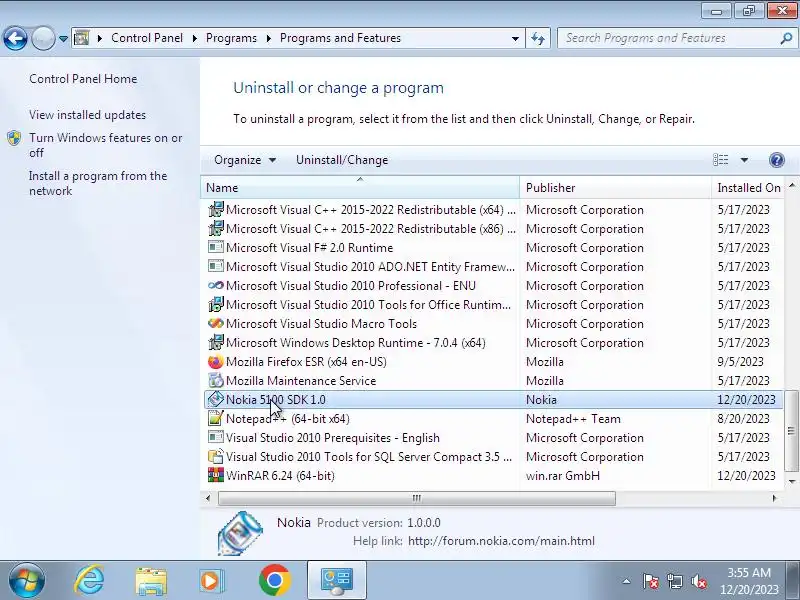Screen dimensions: 800x600
Task: Open View installed updates link
Action: [x=87, y=115]
